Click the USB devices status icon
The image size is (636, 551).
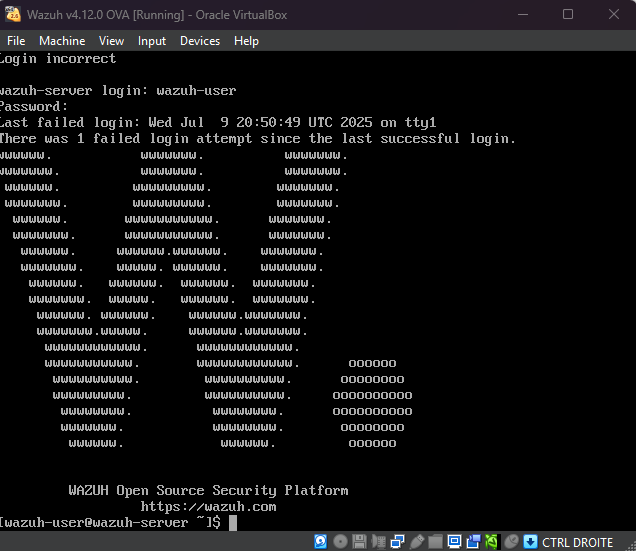click(x=417, y=541)
